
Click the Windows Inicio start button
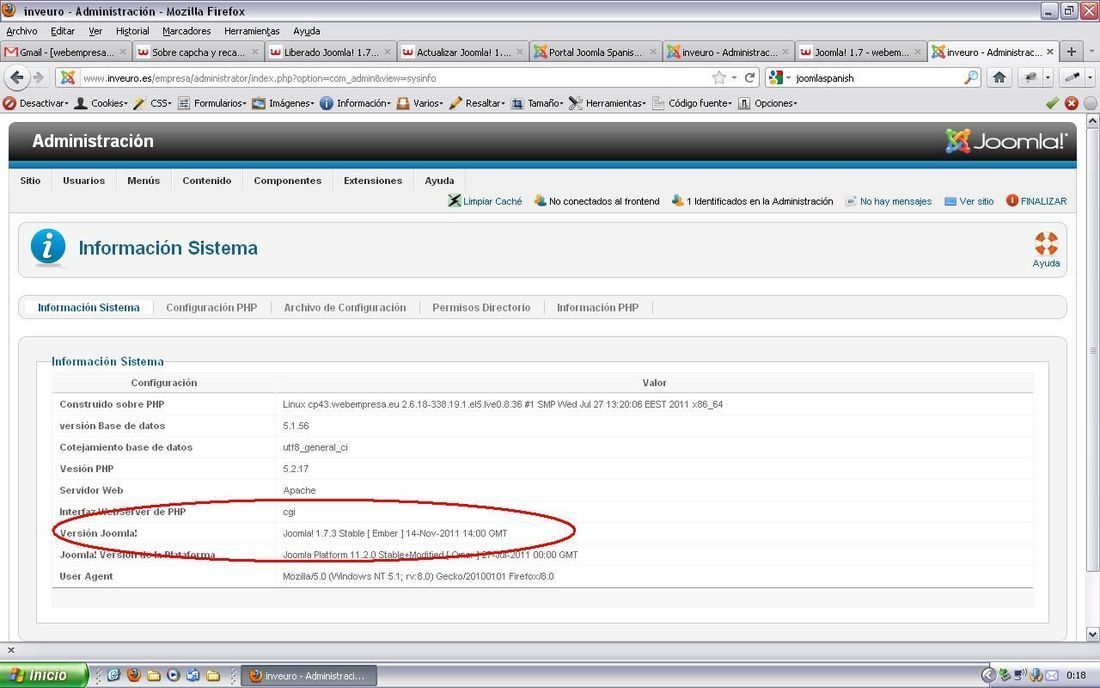[x=45, y=675]
